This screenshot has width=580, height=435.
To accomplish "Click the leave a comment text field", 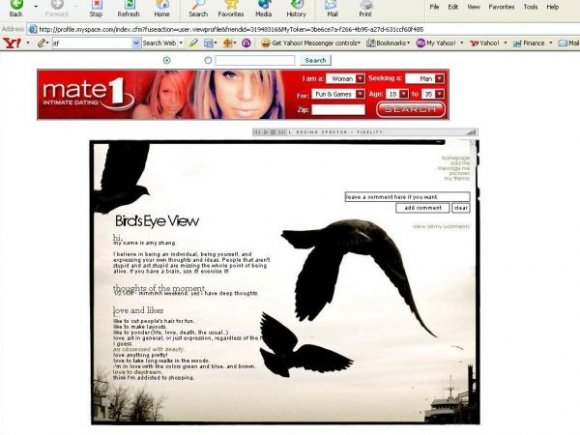I will click(407, 197).
